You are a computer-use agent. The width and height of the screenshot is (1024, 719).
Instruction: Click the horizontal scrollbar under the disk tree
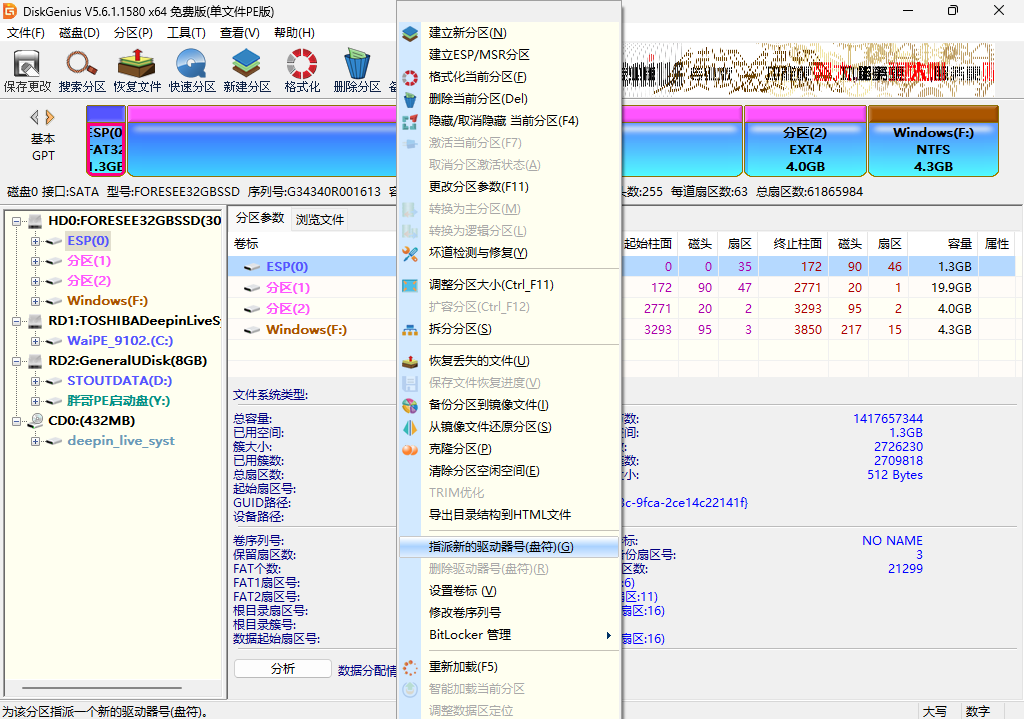click(102, 688)
